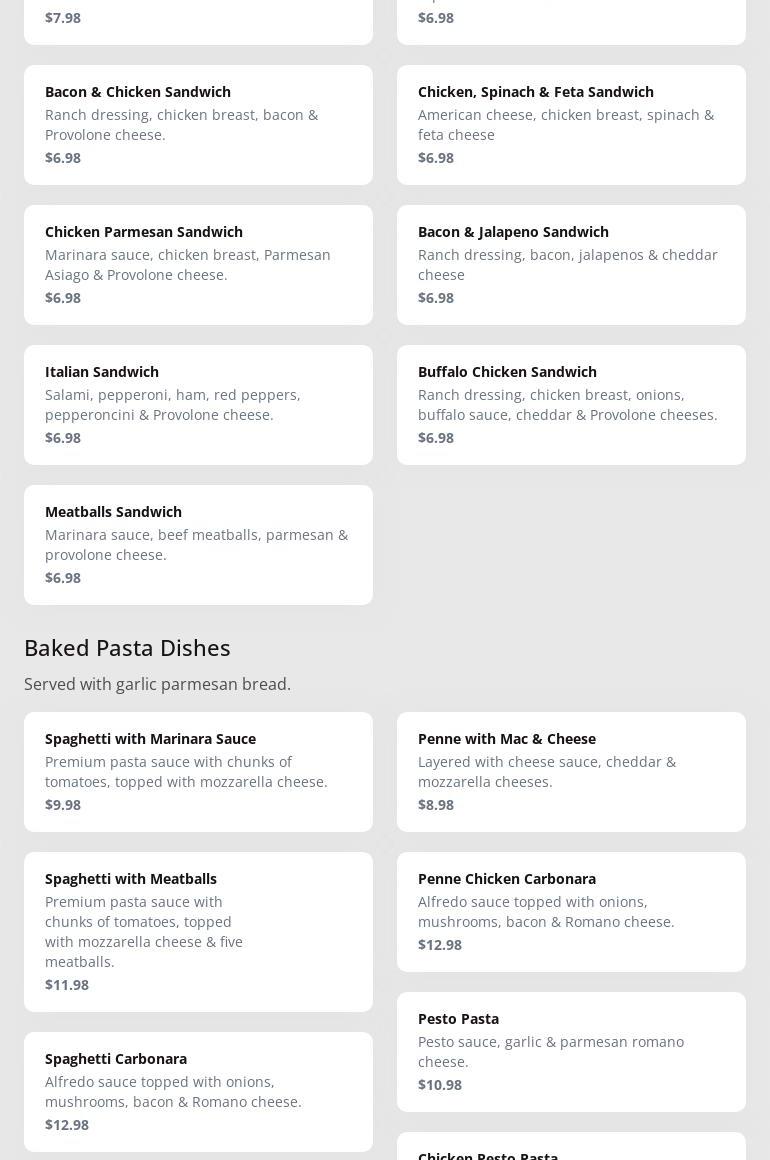The height and width of the screenshot is (1160, 770).
Task: Choose the Penne with Mac & Cheese dish
Action: [571, 771]
